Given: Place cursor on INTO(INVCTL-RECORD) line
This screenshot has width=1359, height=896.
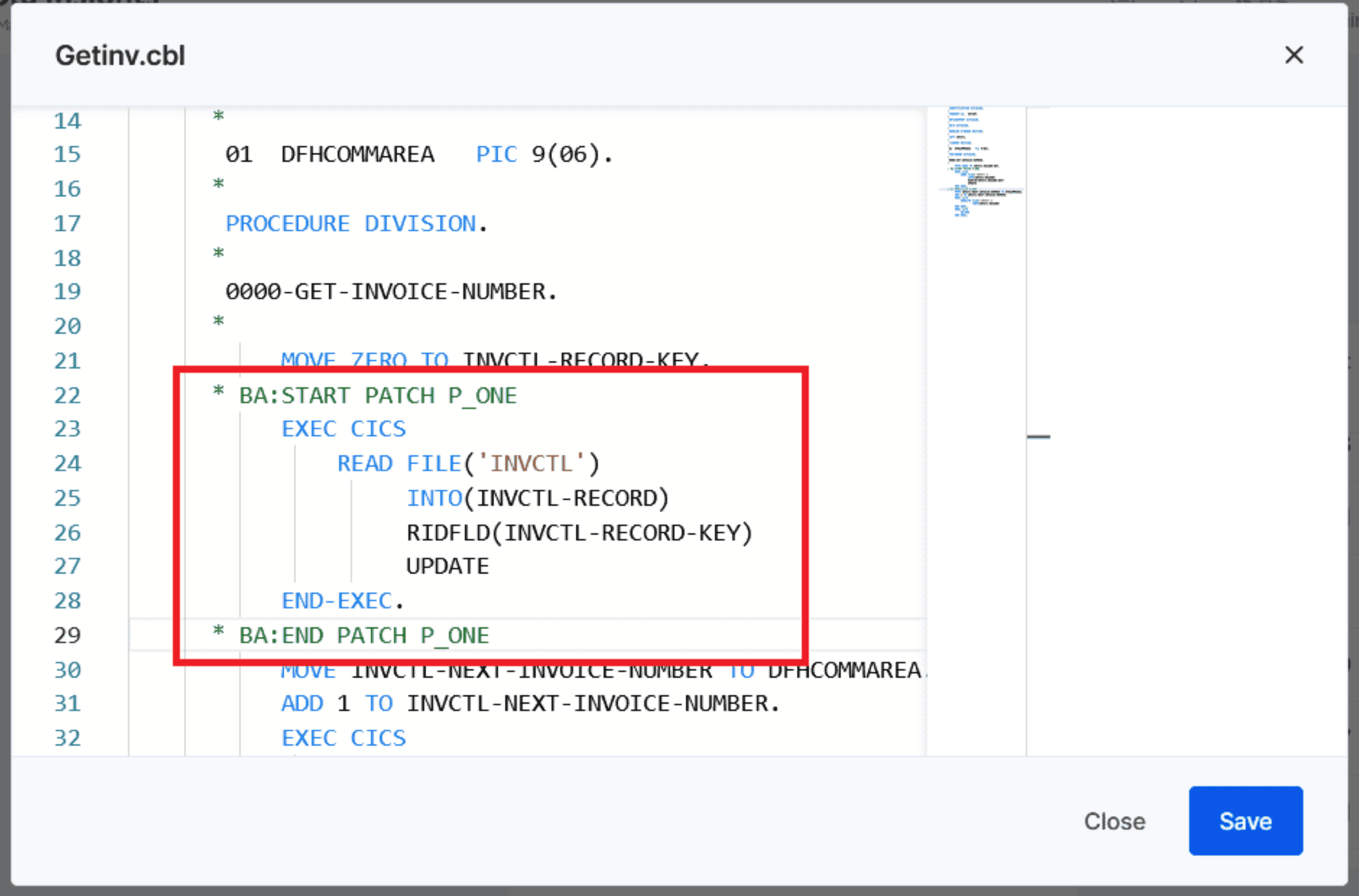Looking at the screenshot, I should pyautogui.click(x=537, y=498).
